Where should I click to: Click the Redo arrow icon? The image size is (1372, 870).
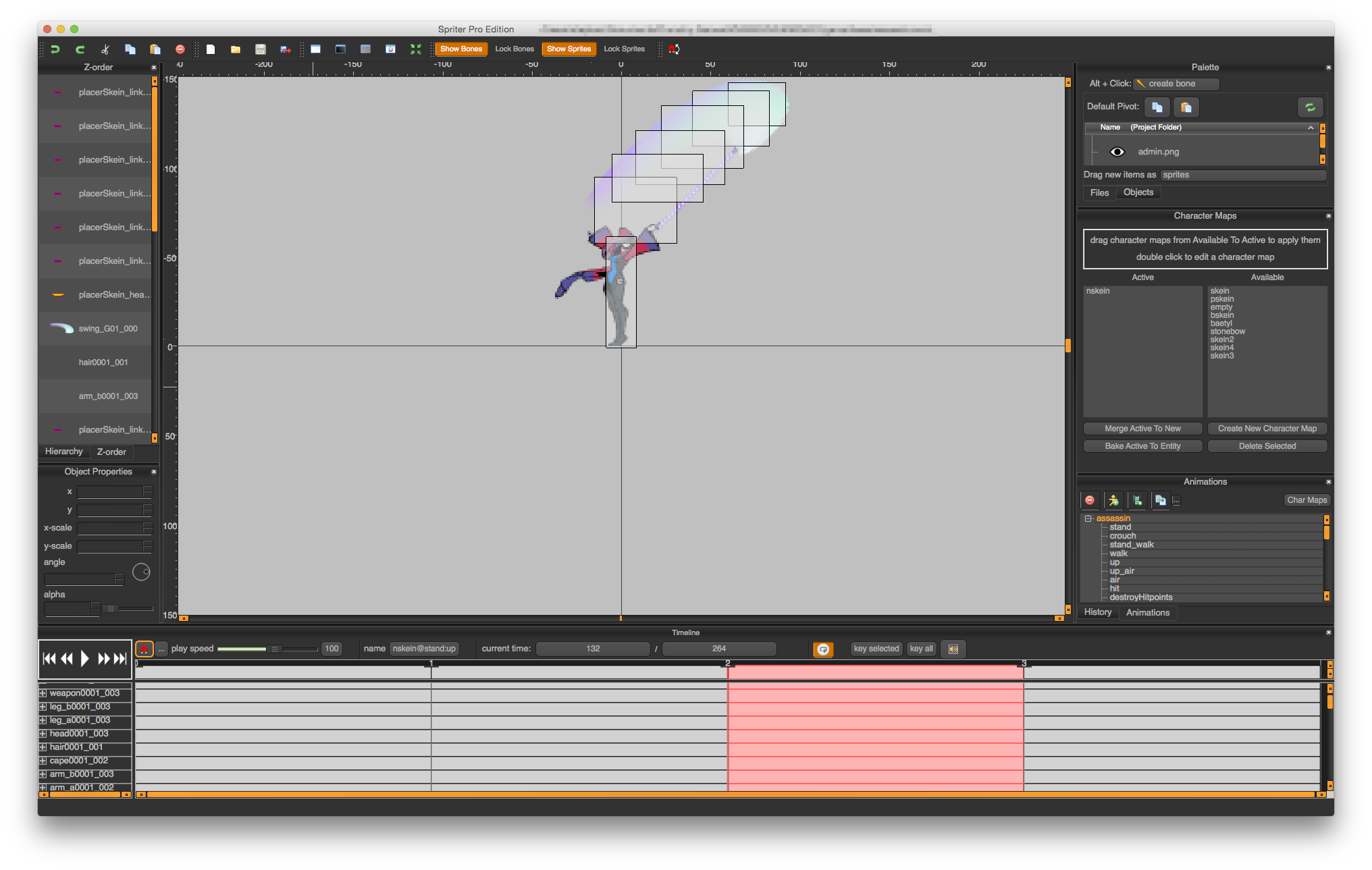(x=80, y=49)
